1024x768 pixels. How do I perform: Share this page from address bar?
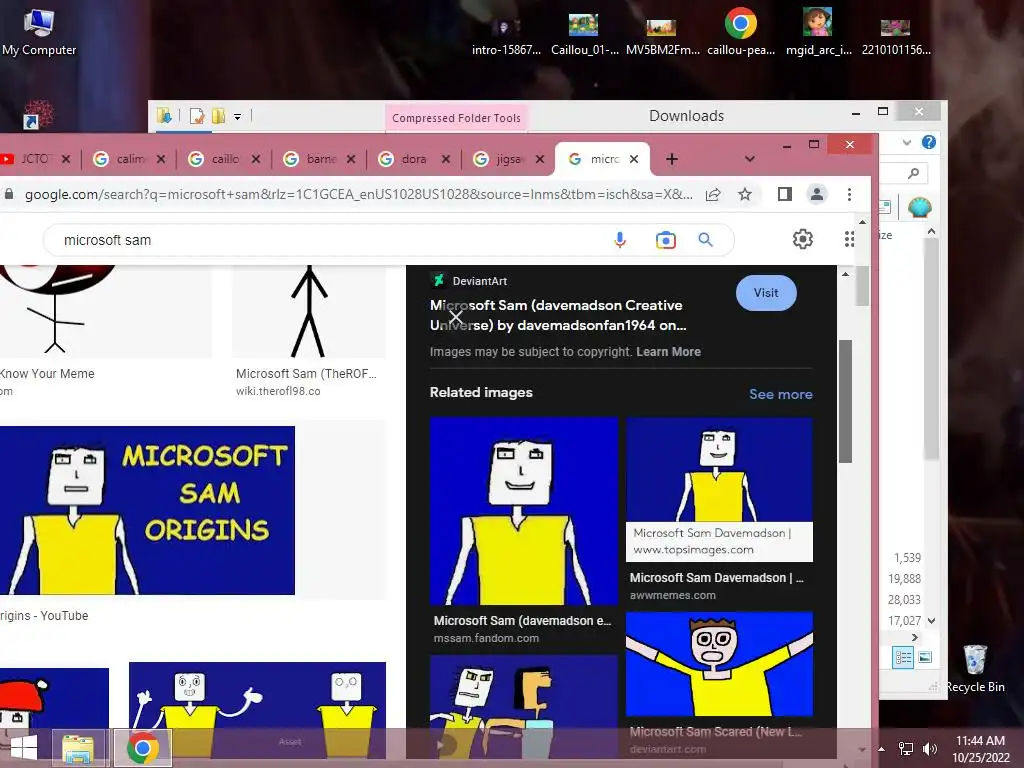click(713, 195)
